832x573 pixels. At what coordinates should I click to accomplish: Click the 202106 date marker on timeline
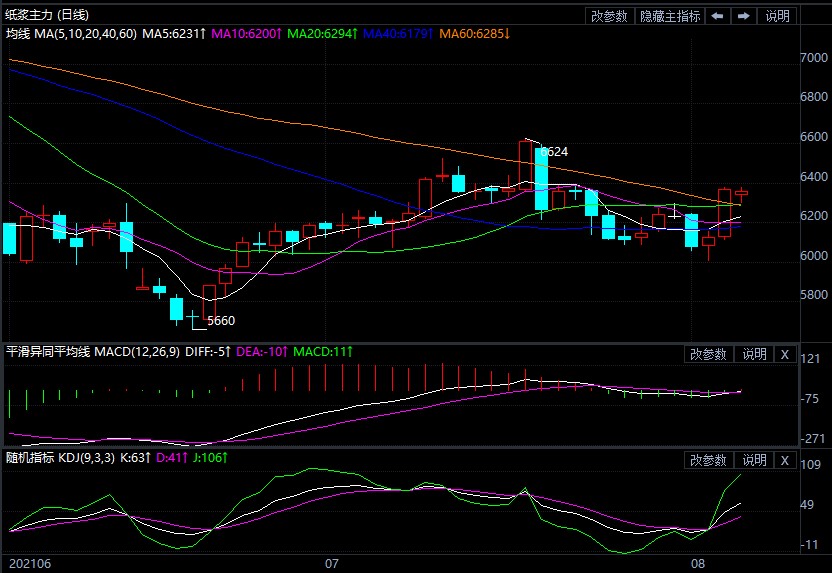tap(30, 563)
